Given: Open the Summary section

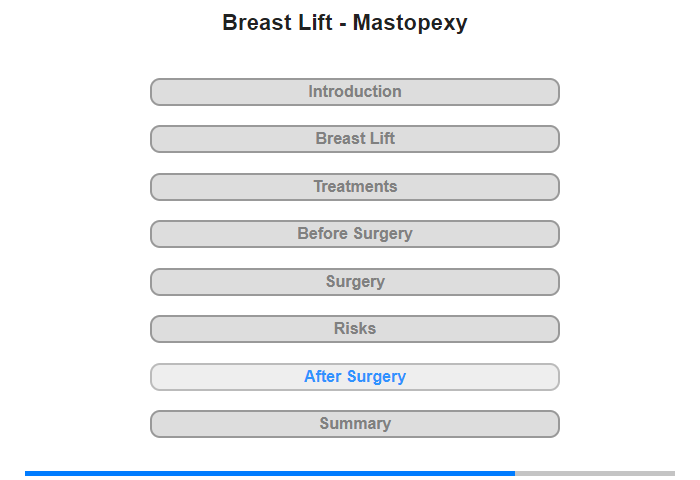Looking at the screenshot, I should (x=355, y=424).
